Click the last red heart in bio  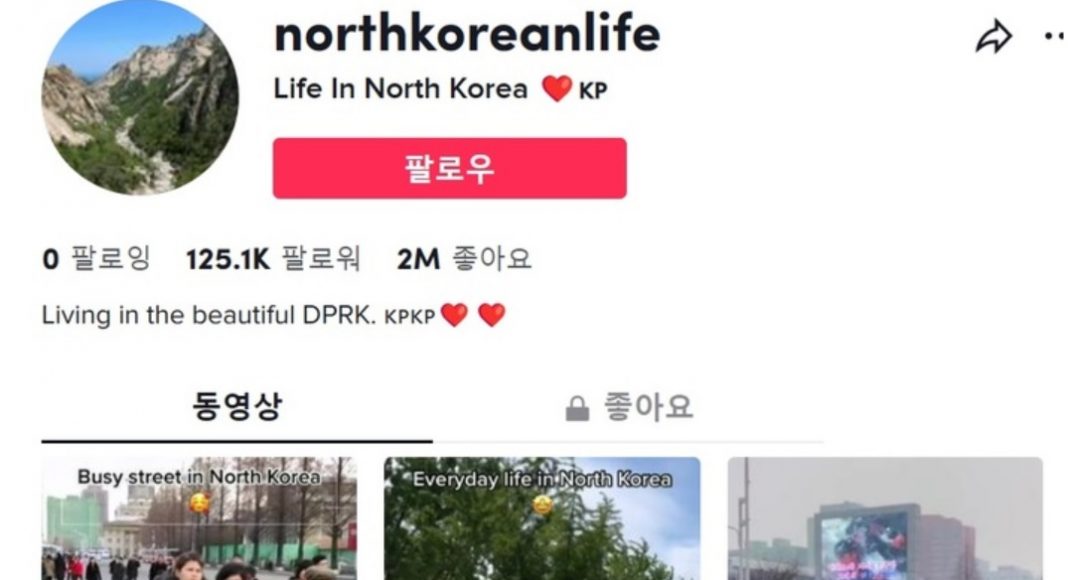[492, 315]
